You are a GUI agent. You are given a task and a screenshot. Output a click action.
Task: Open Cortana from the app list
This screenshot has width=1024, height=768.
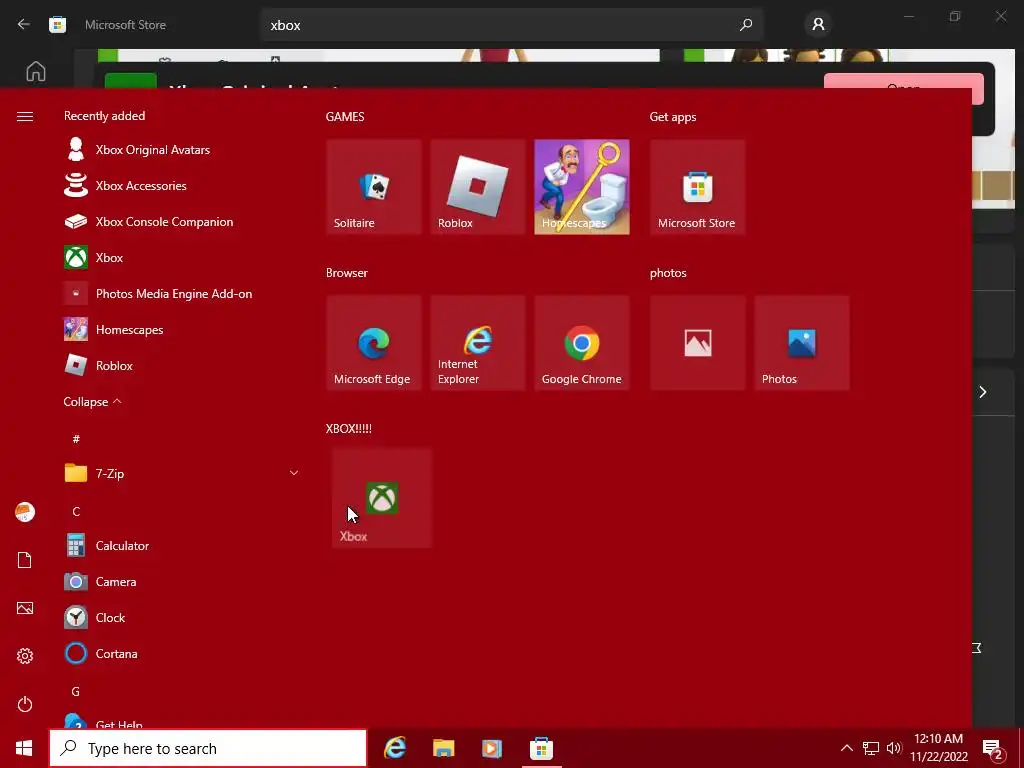click(x=182, y=654)
